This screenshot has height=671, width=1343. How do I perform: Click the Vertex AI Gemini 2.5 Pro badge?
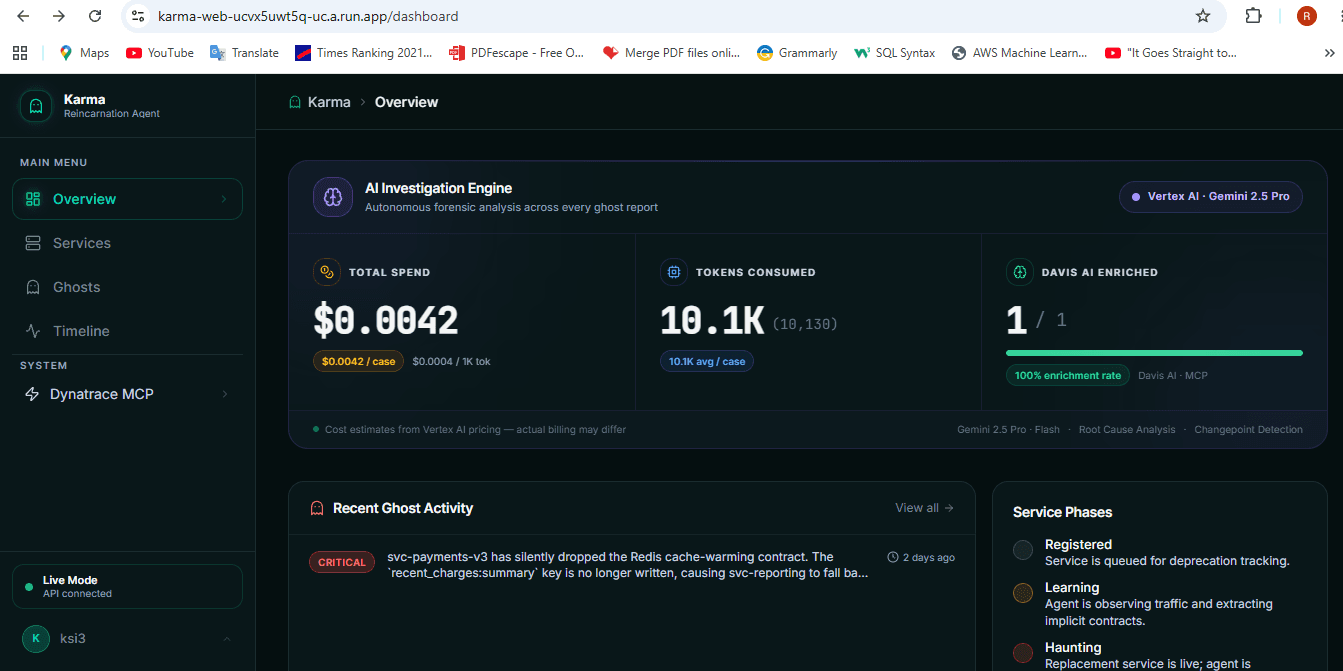pyautogui.click(x=1211, y=197)
